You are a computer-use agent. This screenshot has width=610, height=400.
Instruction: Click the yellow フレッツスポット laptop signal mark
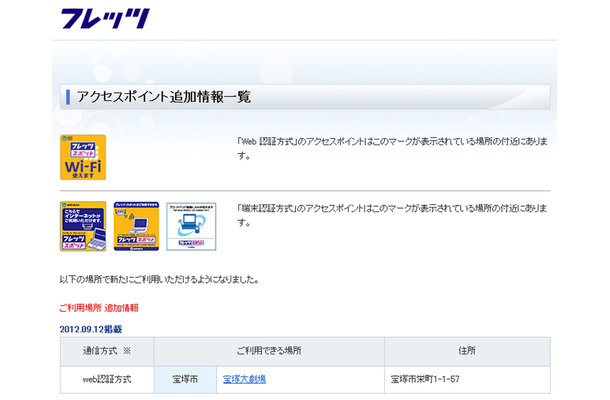tap(136, 226)
